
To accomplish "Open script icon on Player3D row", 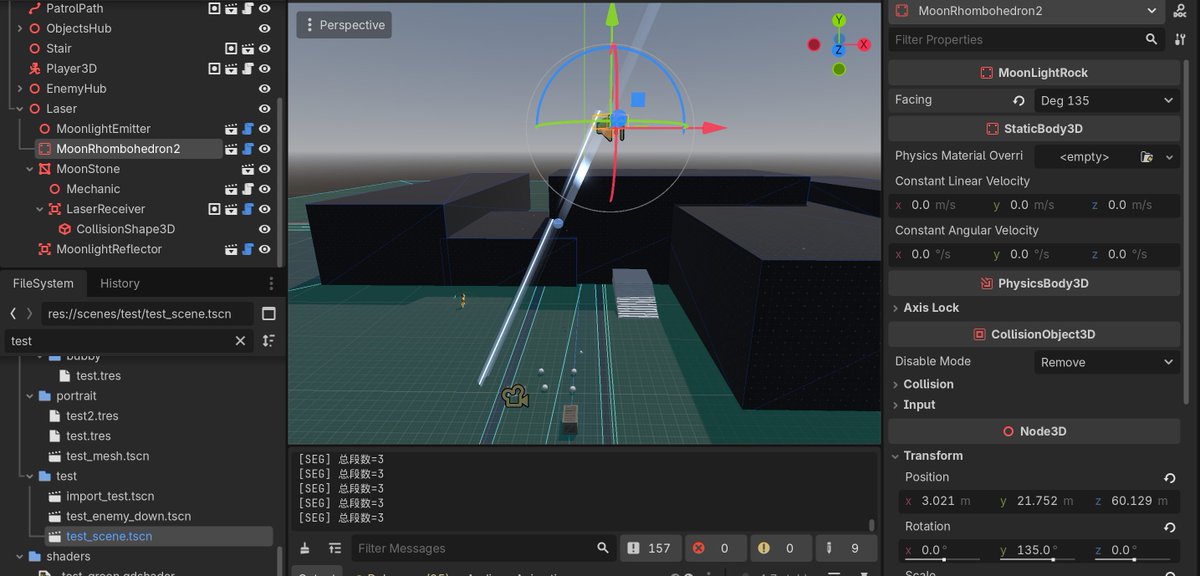I will pyautogui.click(x=248, y=69).
